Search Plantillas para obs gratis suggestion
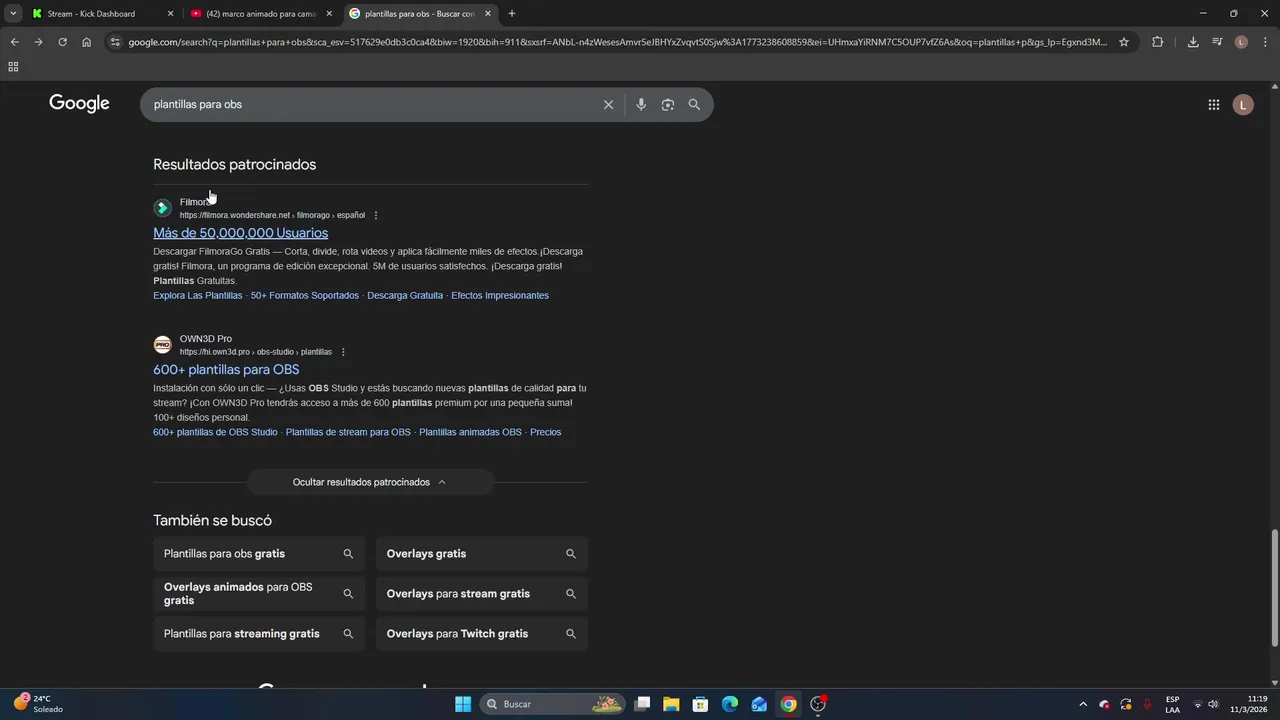The height and width of the screenshot is (720, 1280). 259,554
